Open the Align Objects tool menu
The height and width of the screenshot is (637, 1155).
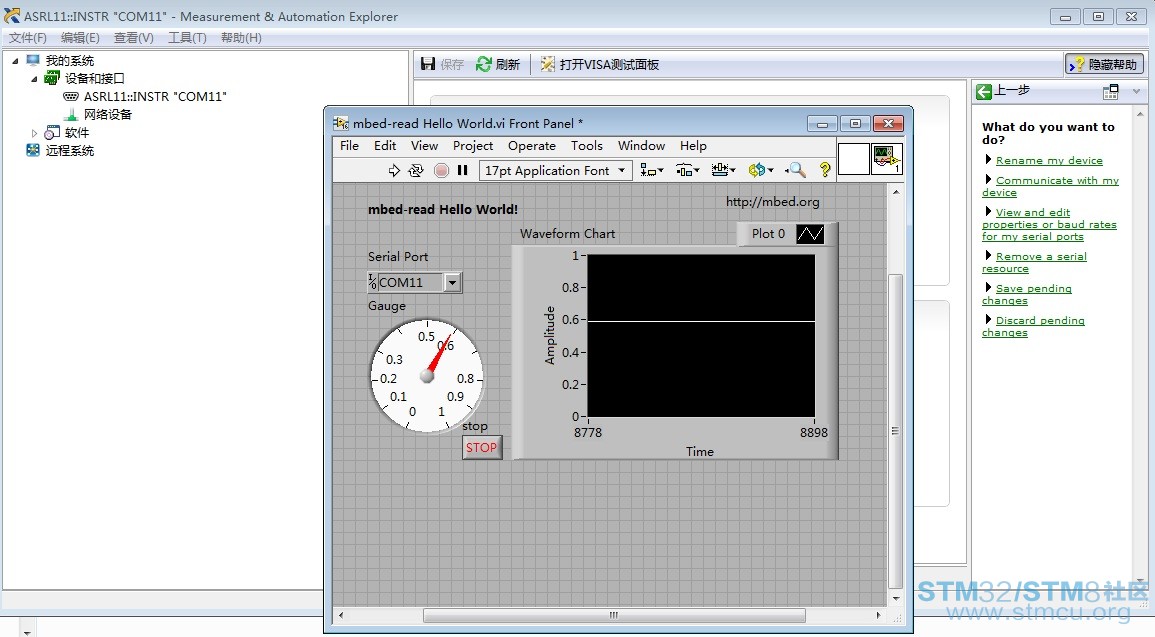pyautogui.click(x=652, y=171)
